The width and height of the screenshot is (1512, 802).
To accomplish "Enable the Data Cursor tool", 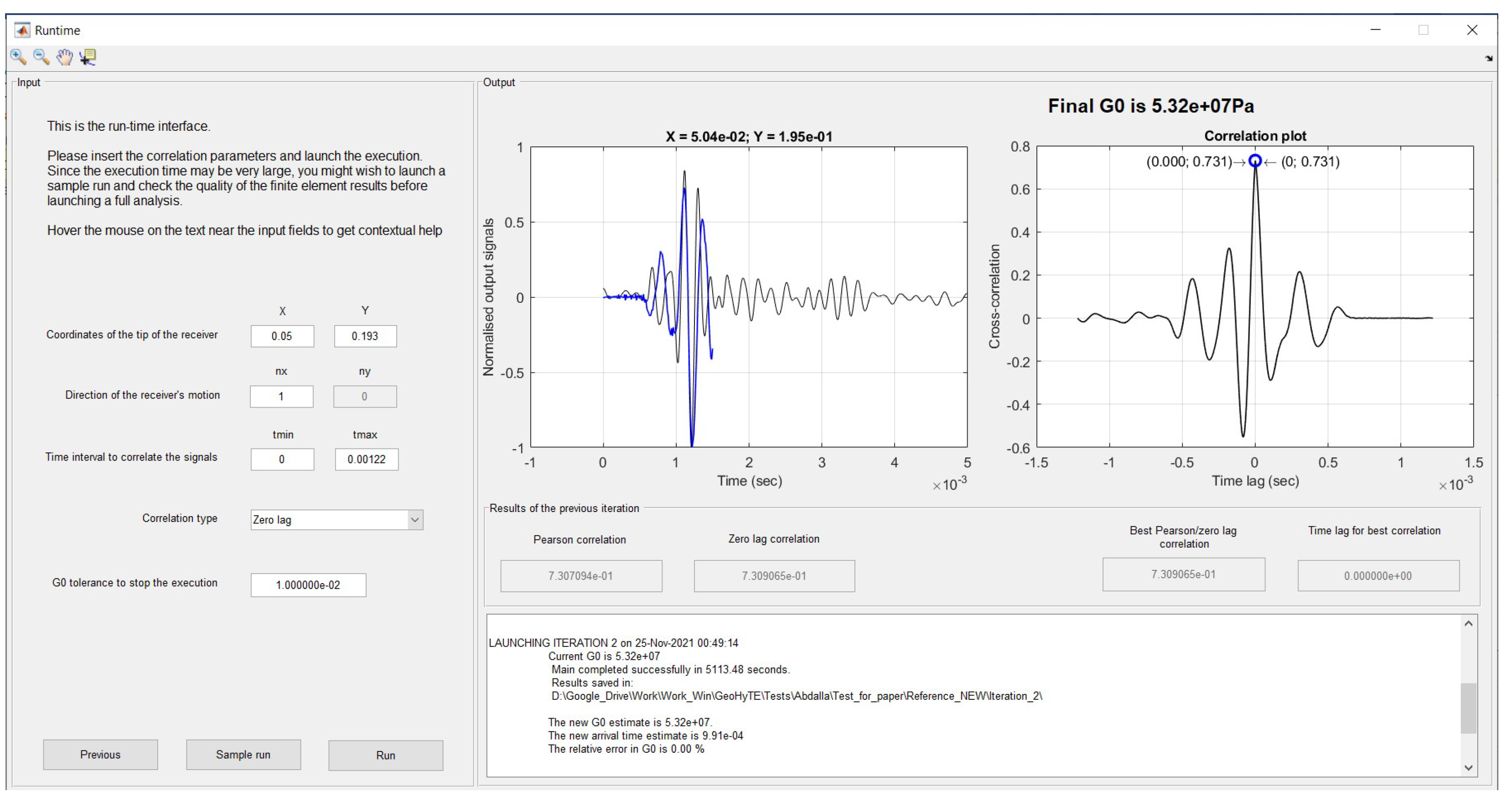I will click(x=88, y=57).
